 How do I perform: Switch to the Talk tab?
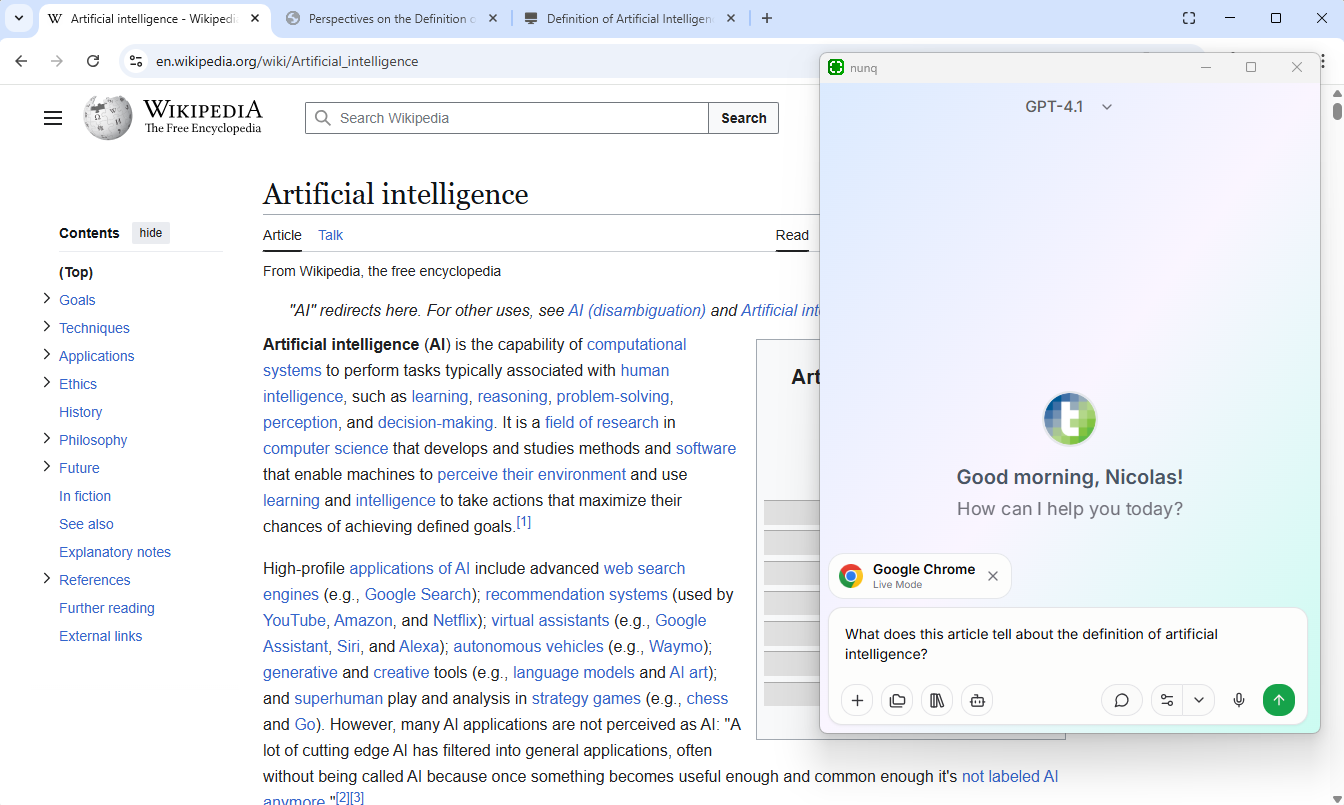pyautogui.click(x=330, y=235)
